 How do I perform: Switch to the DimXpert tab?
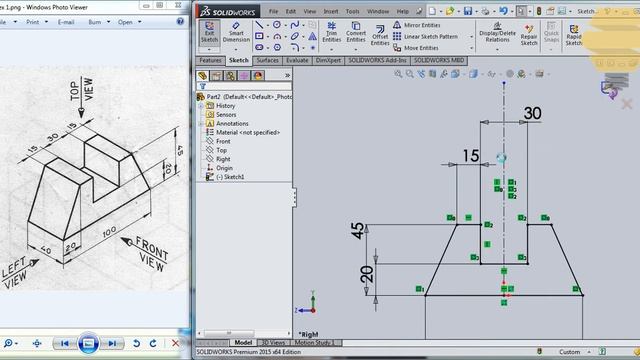click(x=328, y=60)
